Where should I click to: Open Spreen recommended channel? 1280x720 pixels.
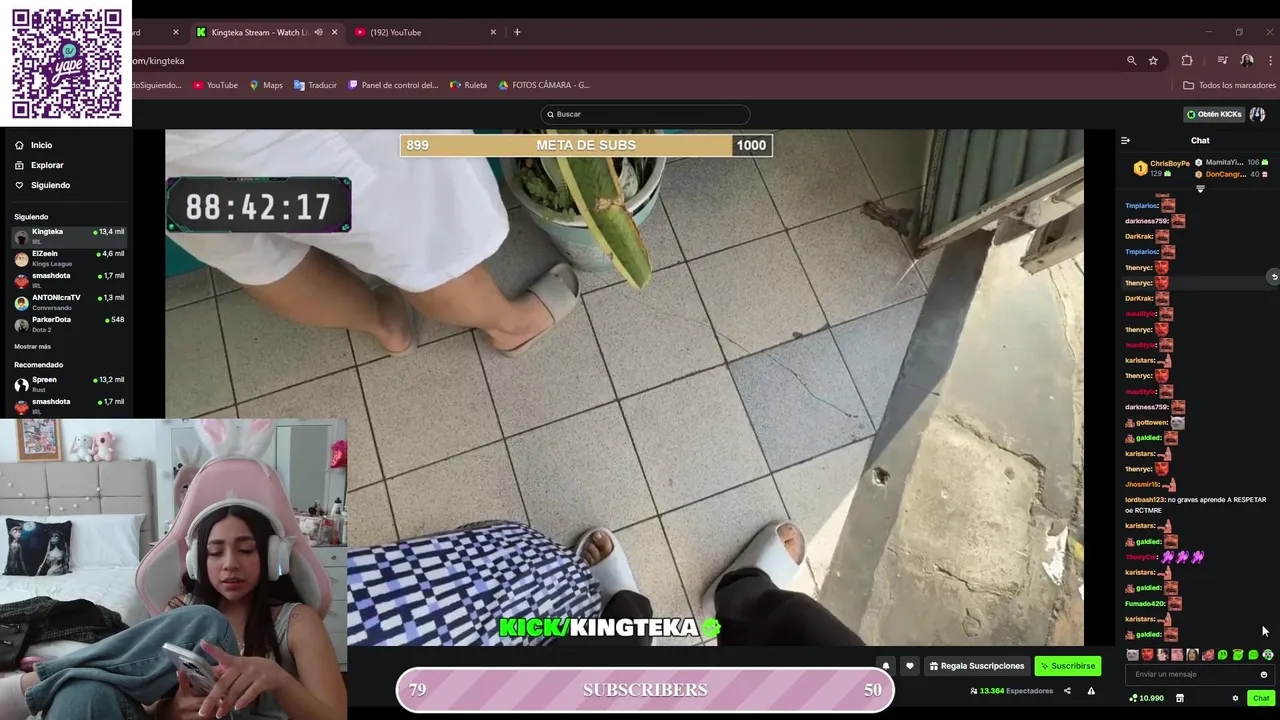coord(68,384)
